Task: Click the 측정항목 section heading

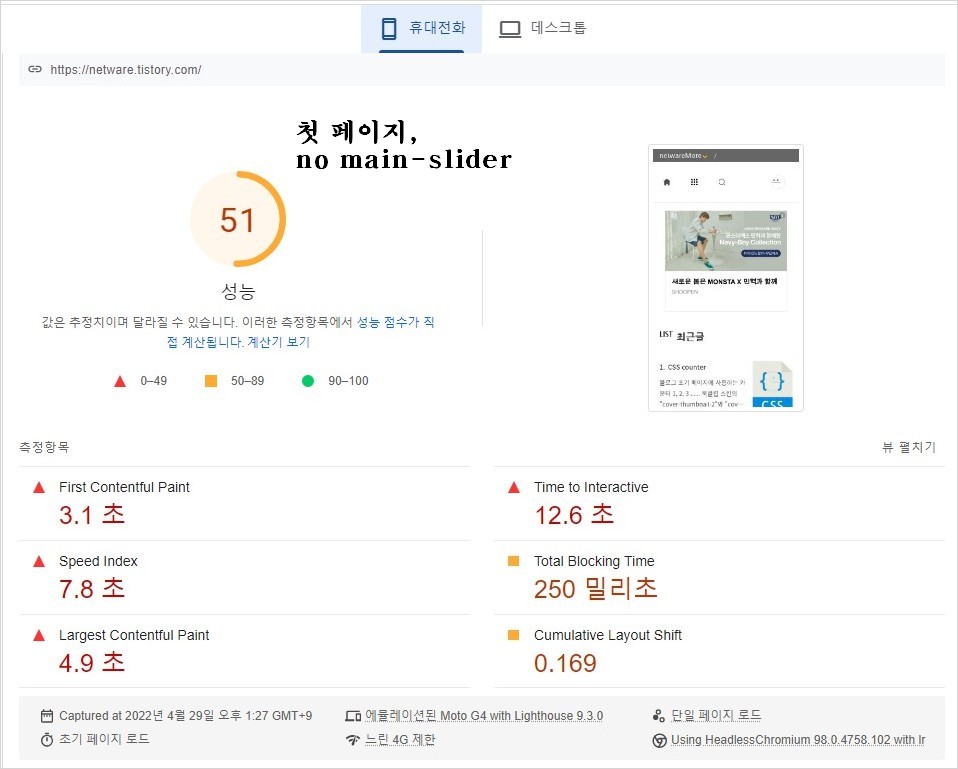Action: pyautogui.click(x=44, y=447)
